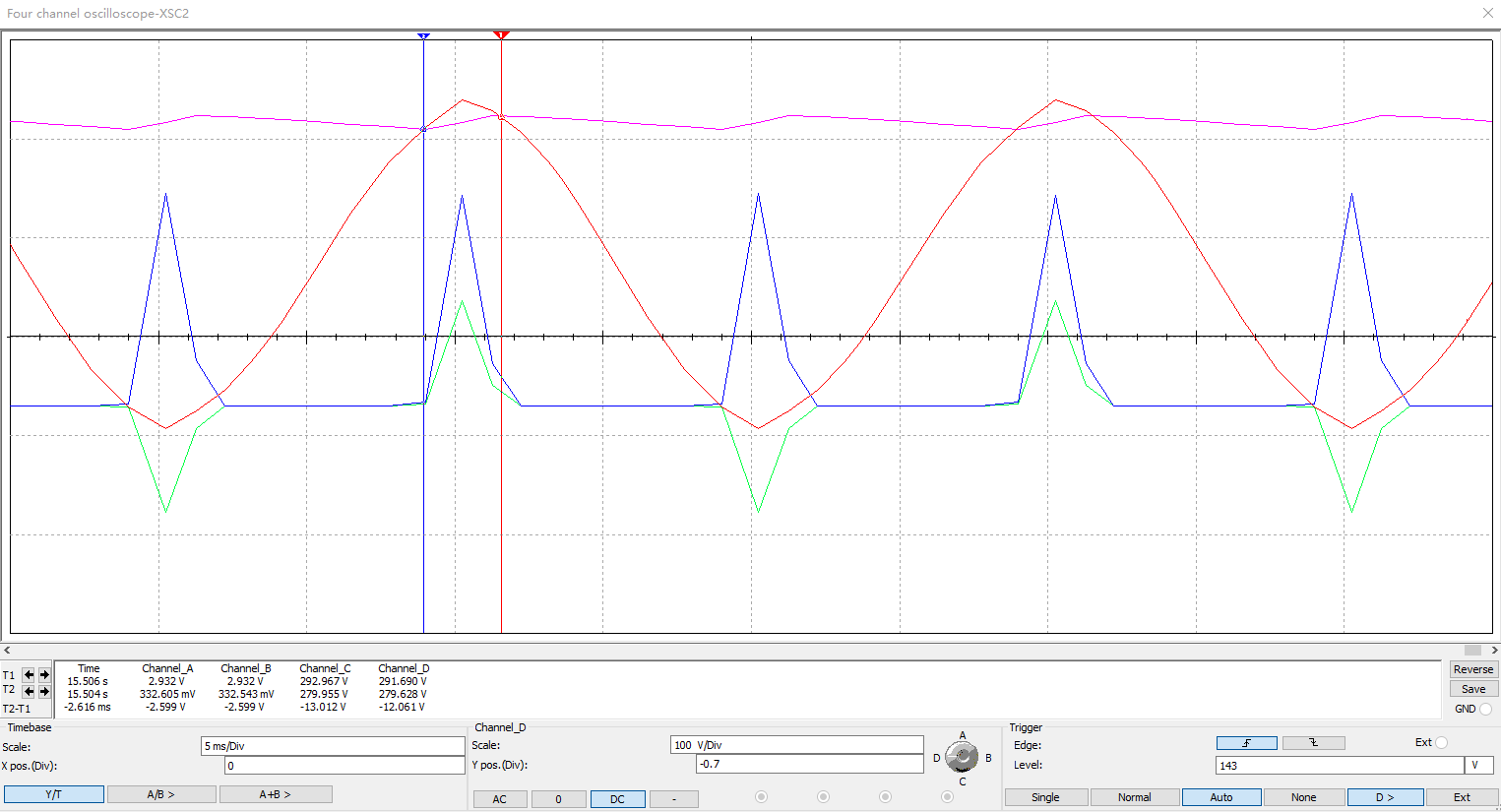
Task: Click the channel selector rotary knob
Action: coord(962,757)
